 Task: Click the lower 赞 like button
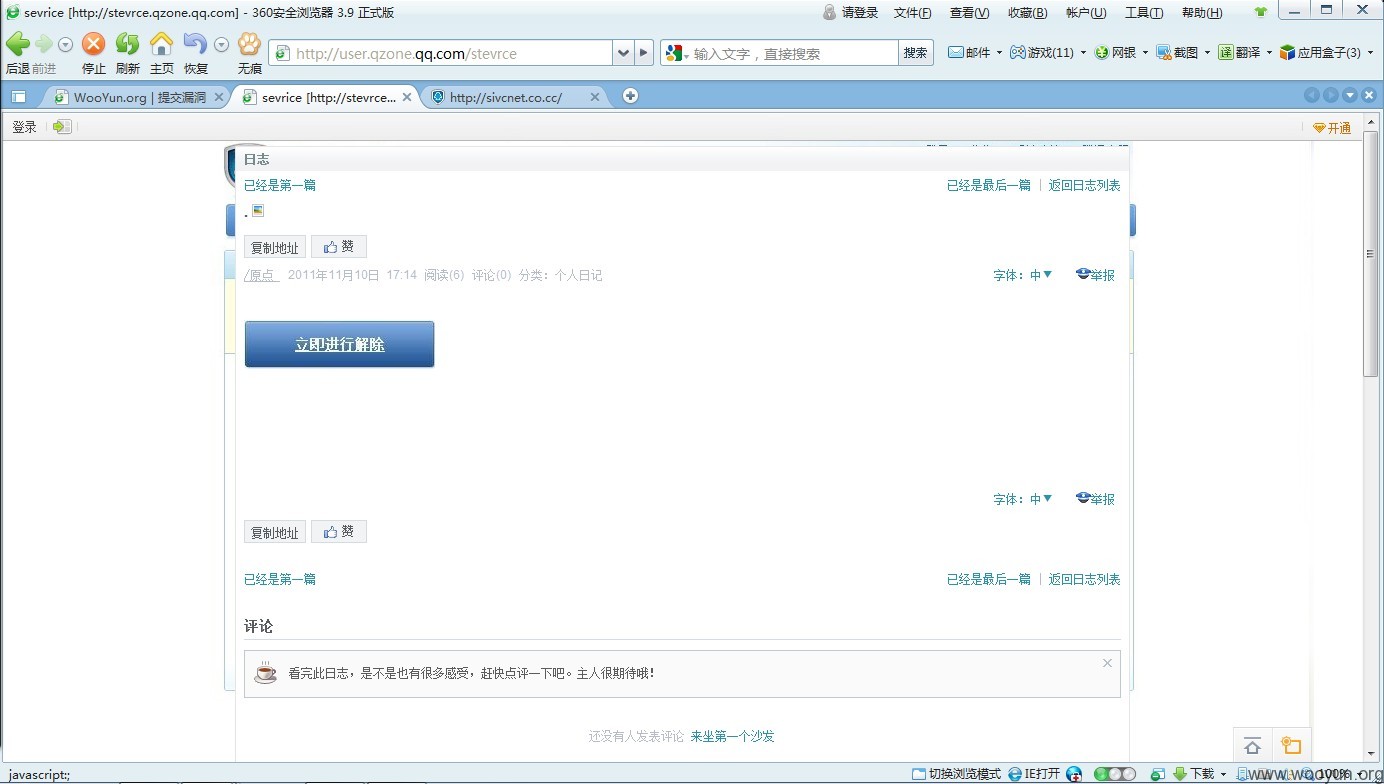339,532
